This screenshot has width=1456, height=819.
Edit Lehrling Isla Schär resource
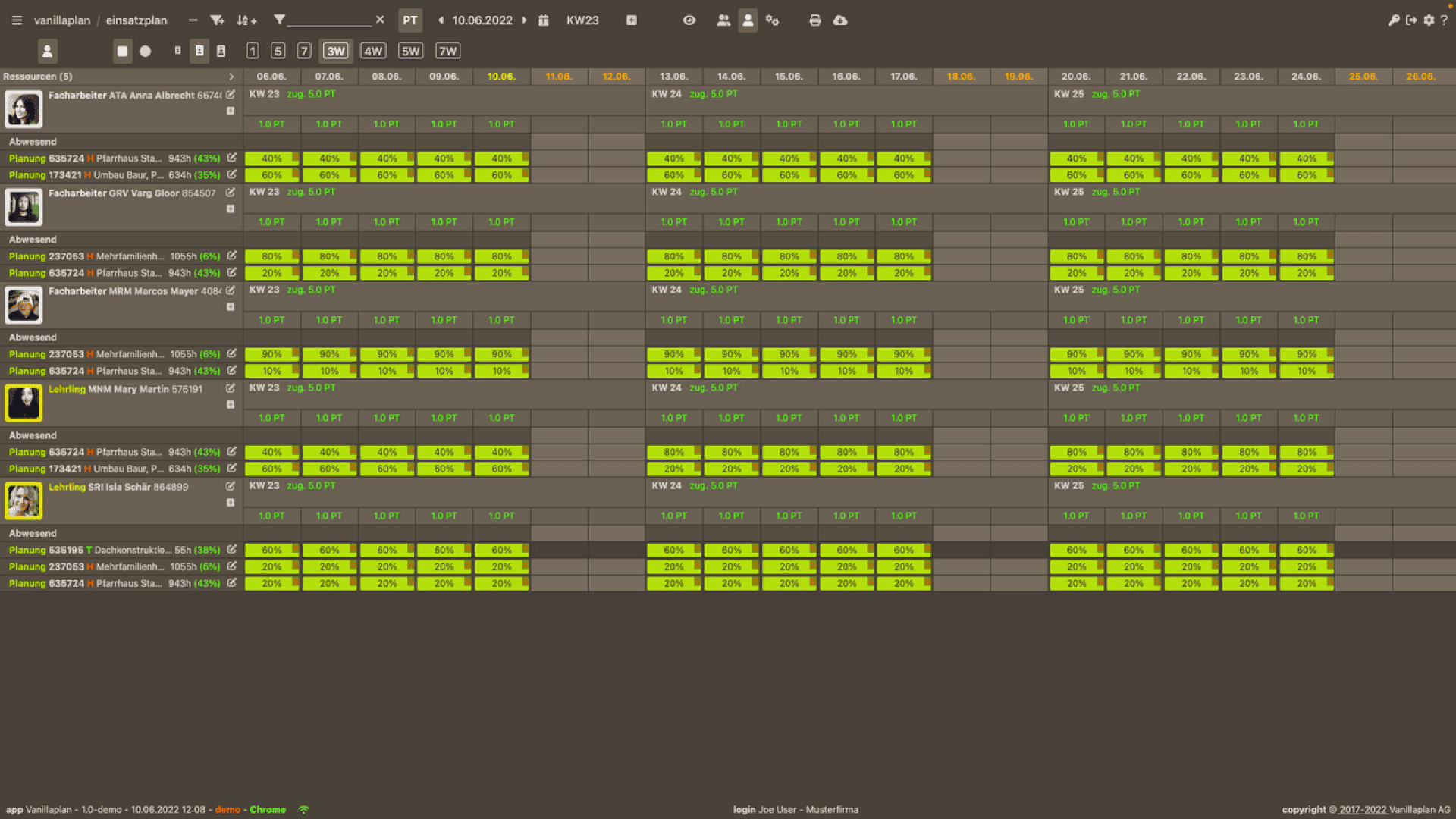pyautogui.click(x=231, y=486)
